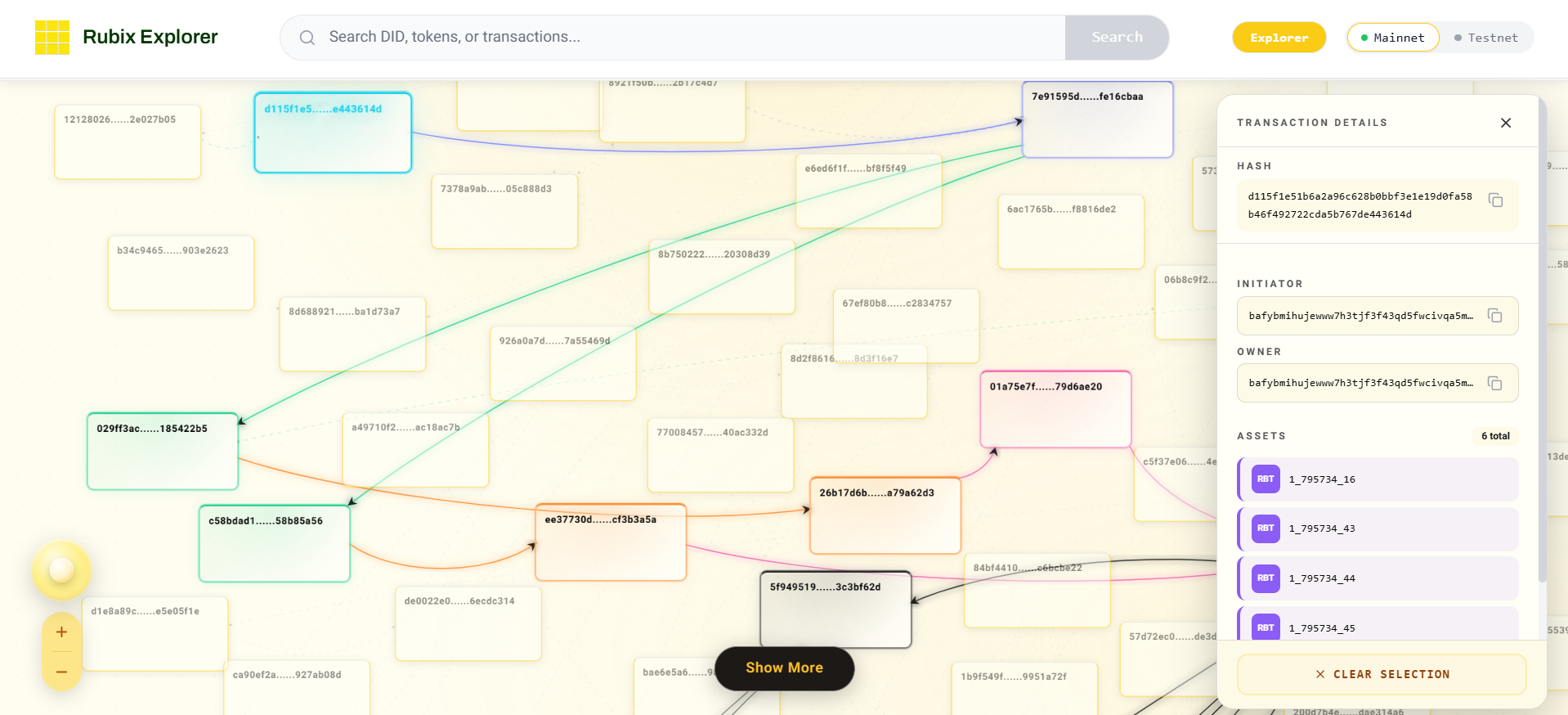Select transaction node 8b750222......20308d39
Image resolution: width=1568 pixels, height=715 pixels.
coord(722,277)
